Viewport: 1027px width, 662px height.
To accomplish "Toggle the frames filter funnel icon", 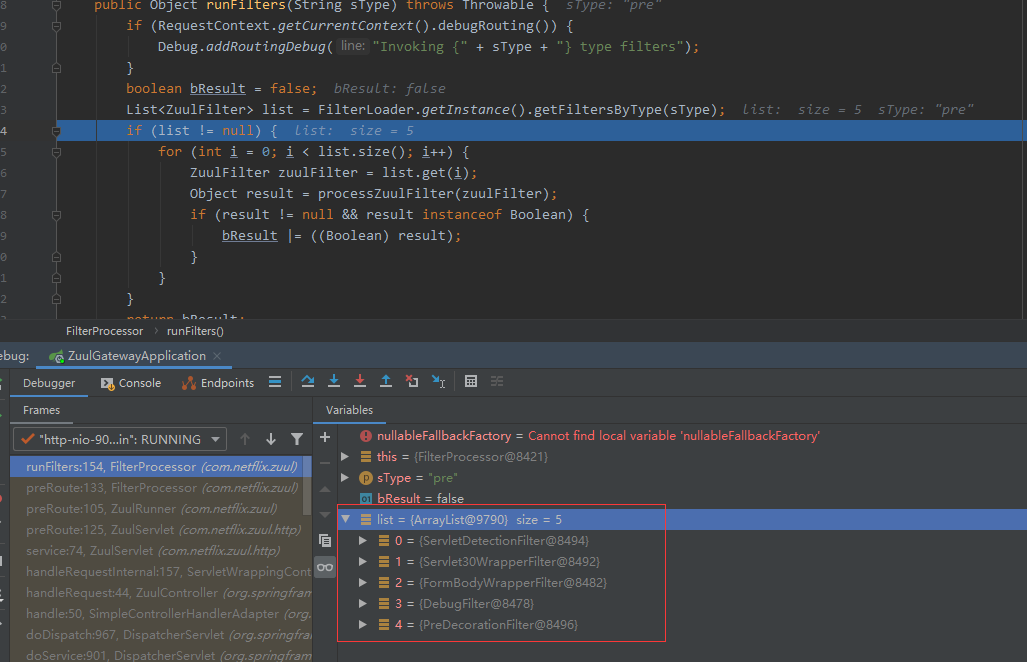I will click(297, 439).
